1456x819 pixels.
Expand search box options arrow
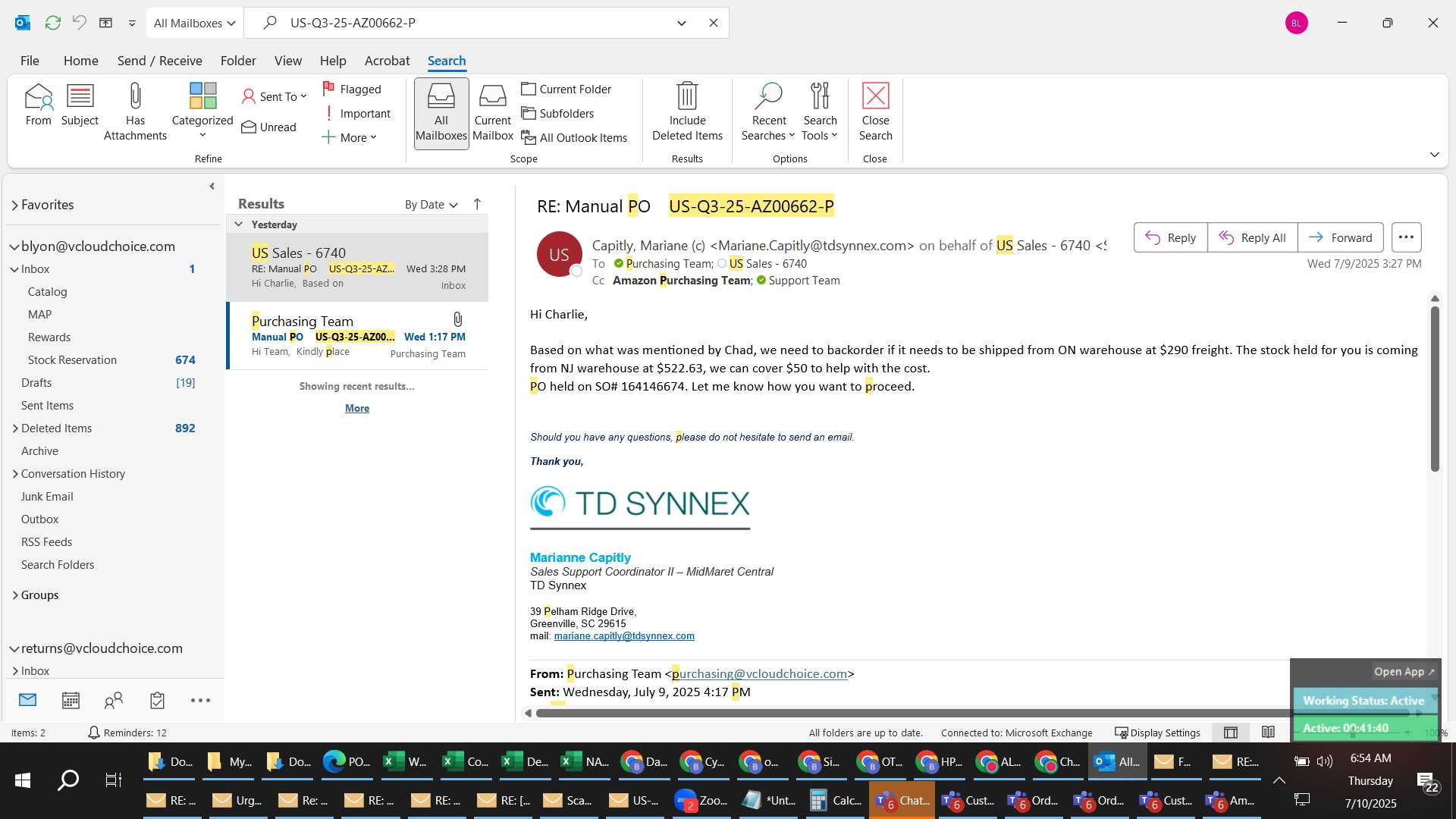pyautogui.click(x=682, y=23)
